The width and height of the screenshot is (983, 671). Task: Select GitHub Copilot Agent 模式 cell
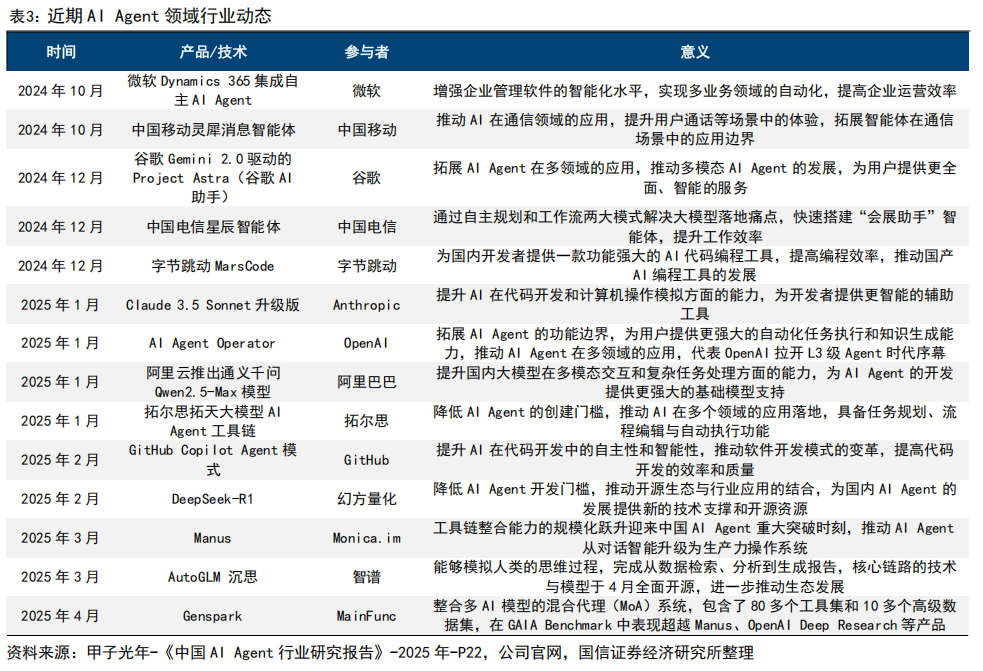click(213, 460)
